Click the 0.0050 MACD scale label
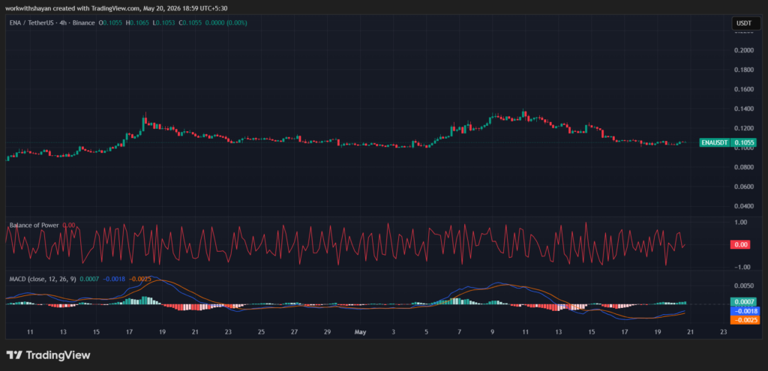Viewport: 768px width, 371px height. 744,285
